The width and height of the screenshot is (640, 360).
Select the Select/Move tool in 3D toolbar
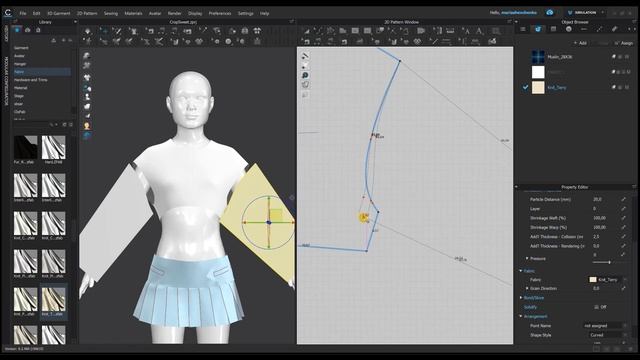click(x=104, y=31)
